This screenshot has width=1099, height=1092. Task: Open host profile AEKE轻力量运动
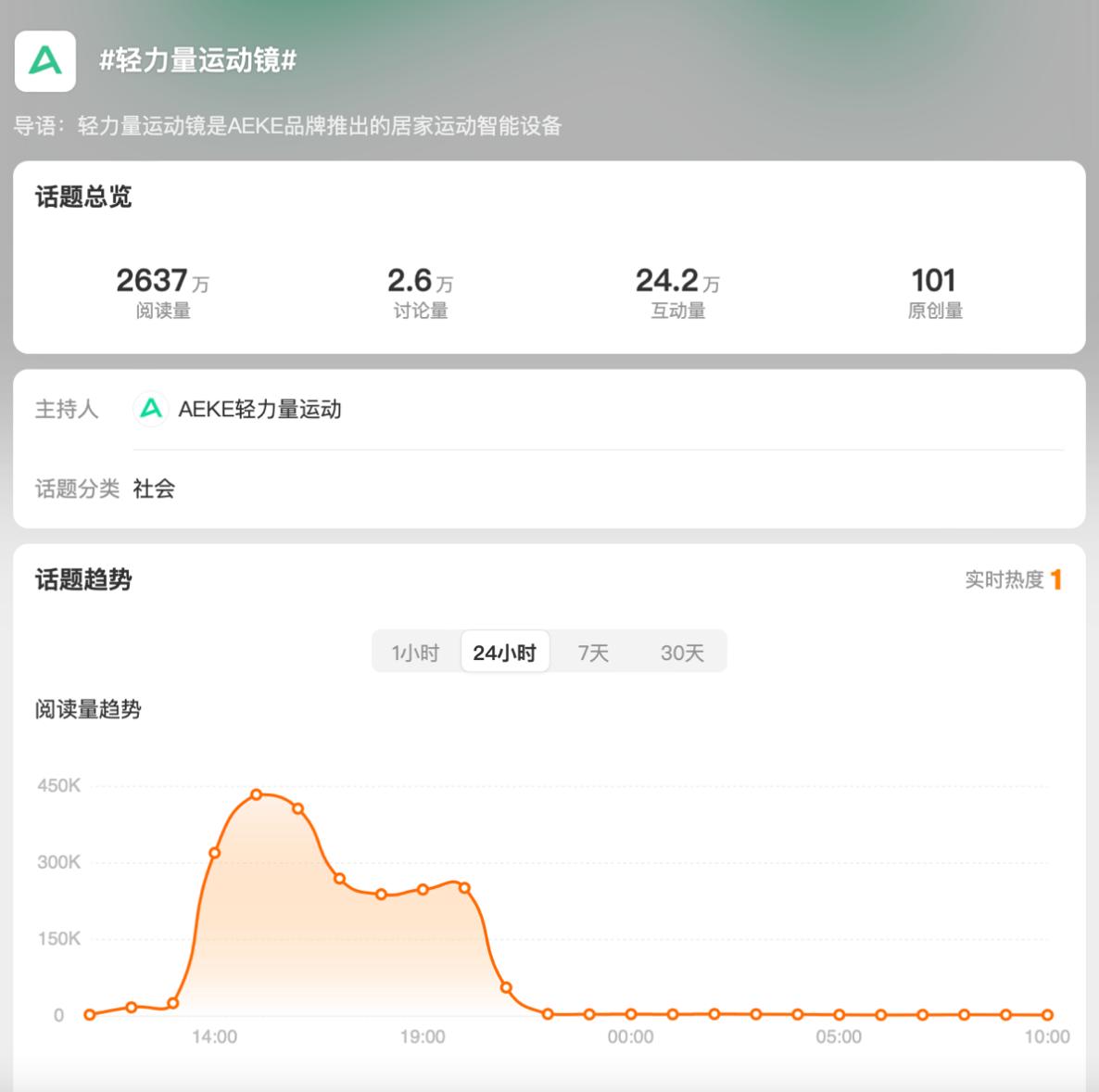pos(259,409)
